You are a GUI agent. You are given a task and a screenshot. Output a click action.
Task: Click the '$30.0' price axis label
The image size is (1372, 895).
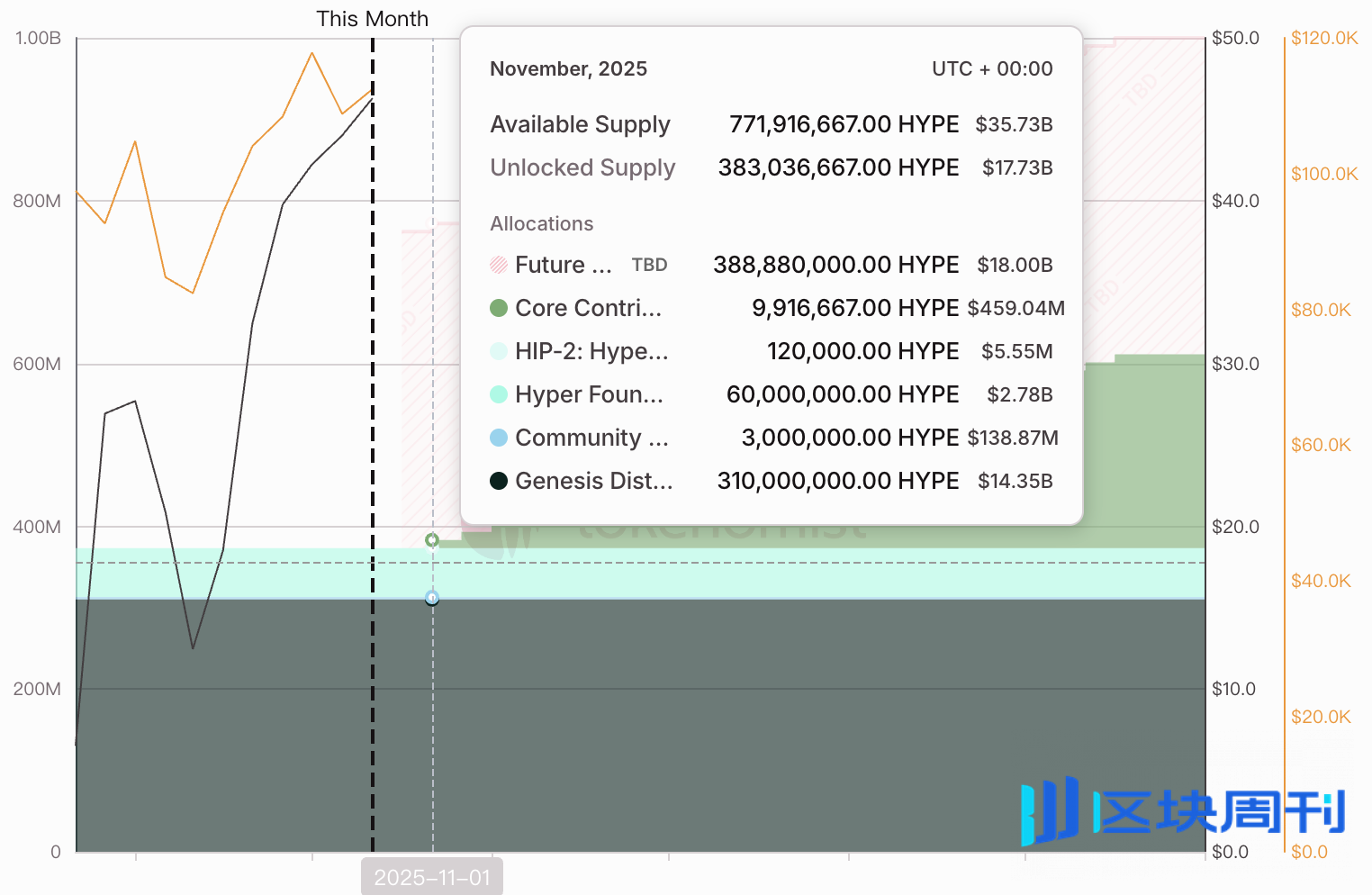(x=1235, y=364)
